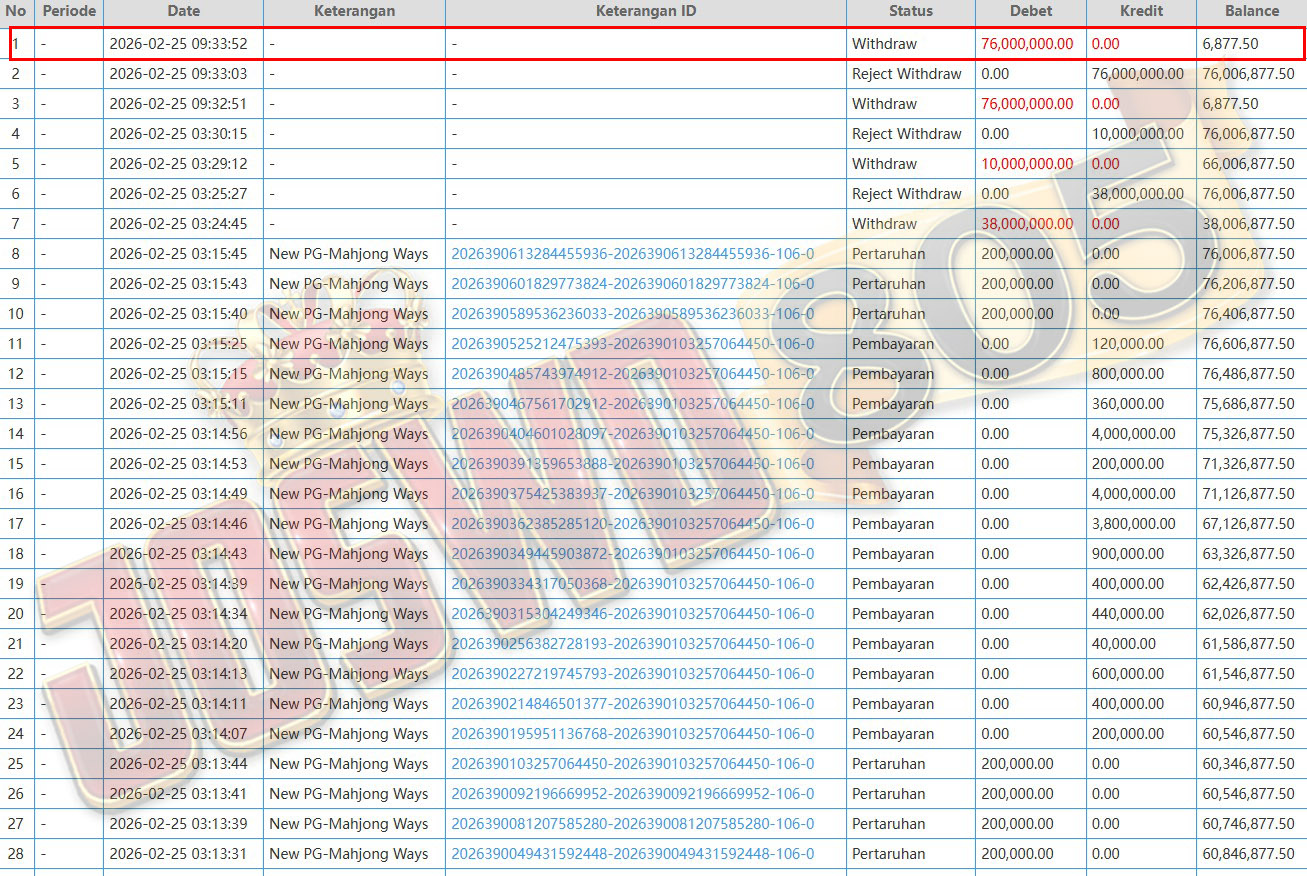Click the 3,800,000.00 kredit in row 17

pyautogui.click(x=1134, y=524)
